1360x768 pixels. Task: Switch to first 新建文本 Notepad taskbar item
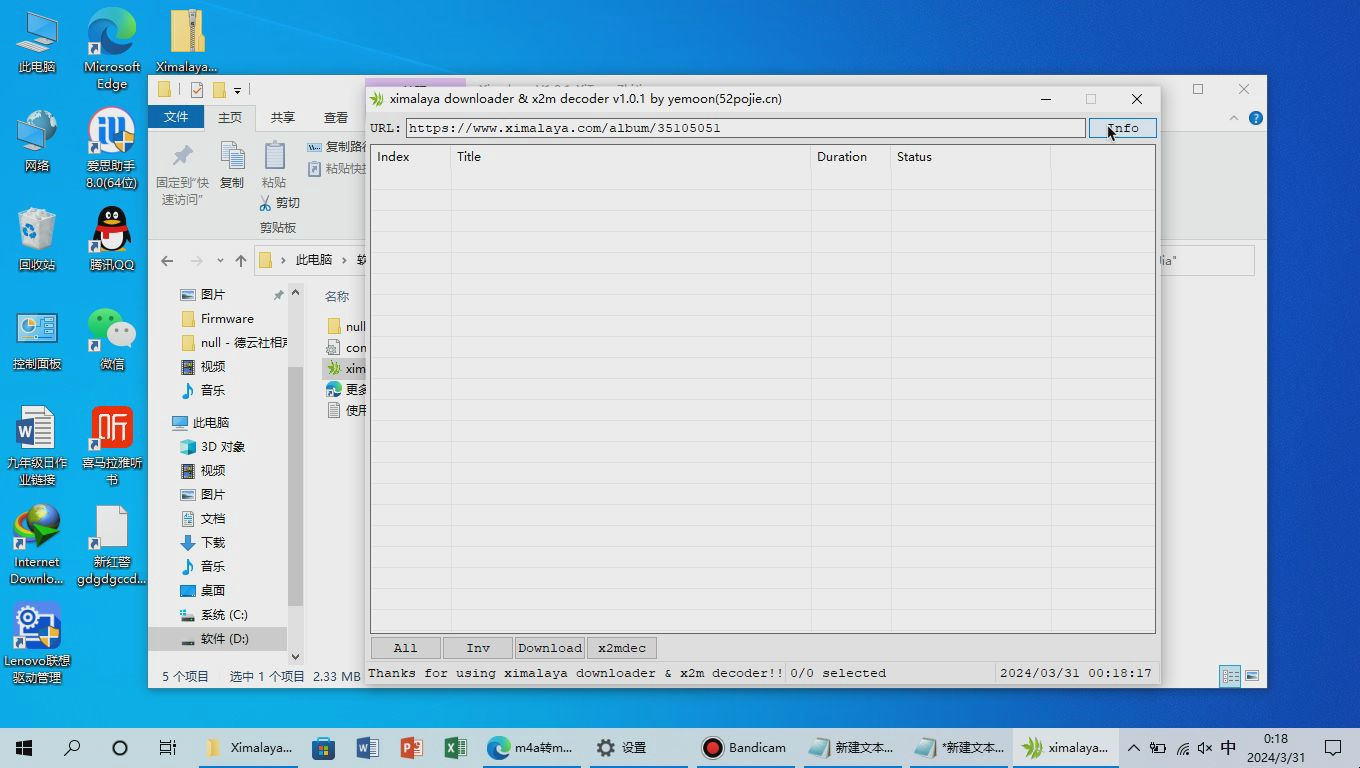point(851,748)
